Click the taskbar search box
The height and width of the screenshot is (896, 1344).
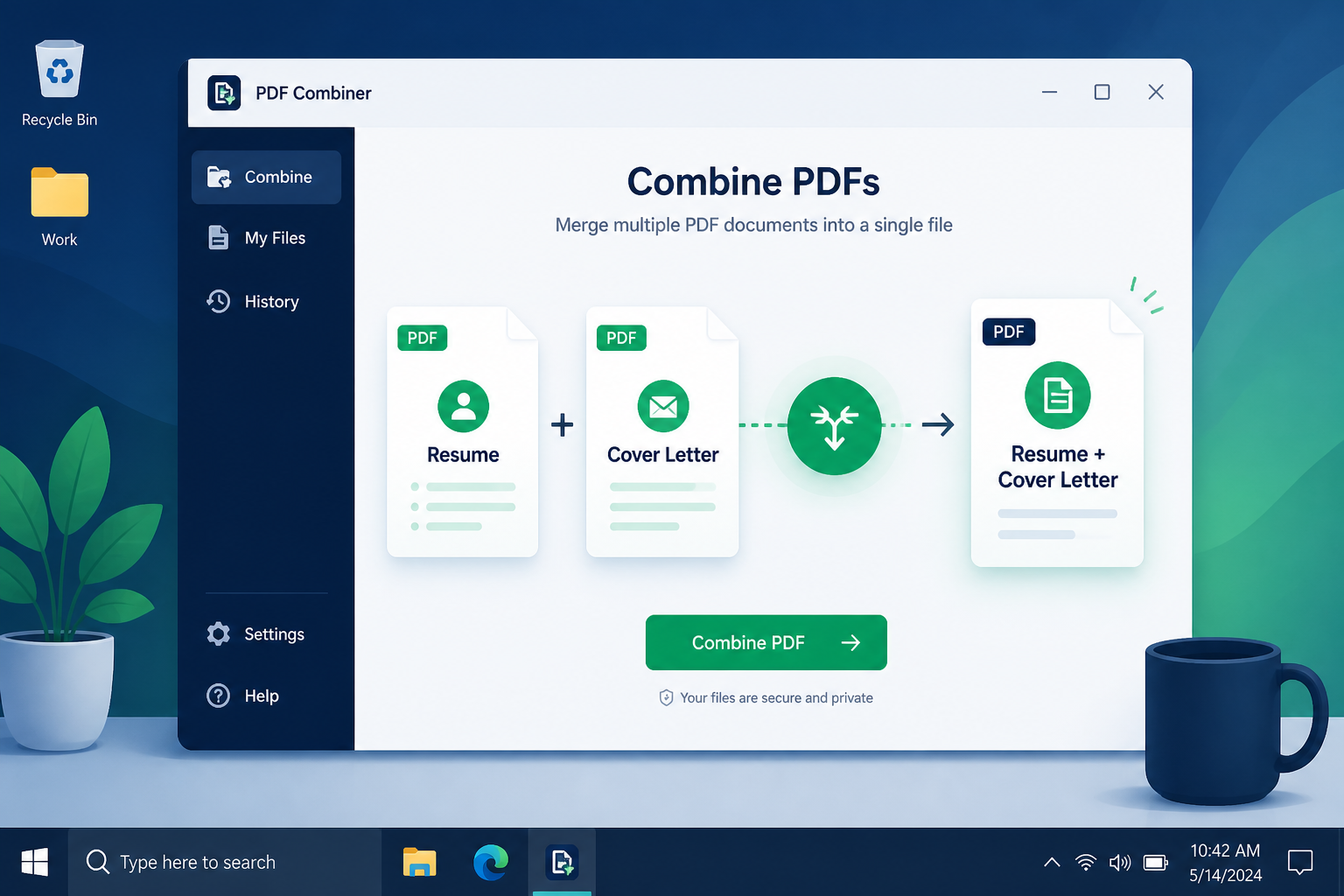225,862
